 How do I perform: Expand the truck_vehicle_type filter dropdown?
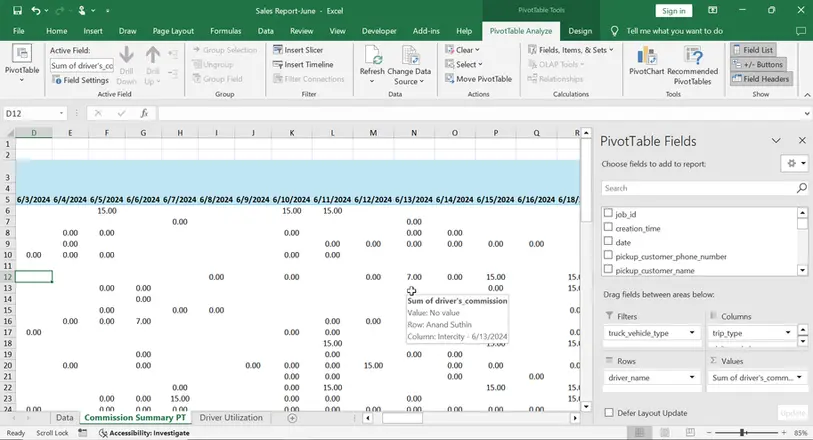(694, 332)
